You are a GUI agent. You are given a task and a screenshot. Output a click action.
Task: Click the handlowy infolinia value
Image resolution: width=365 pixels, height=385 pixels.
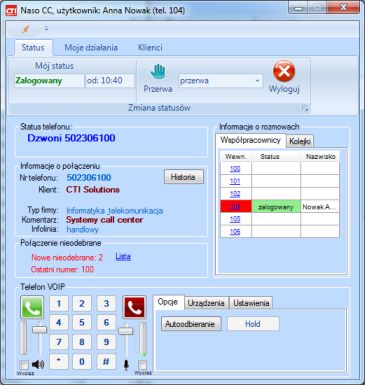pyautogui.click(x=82, y=229)
